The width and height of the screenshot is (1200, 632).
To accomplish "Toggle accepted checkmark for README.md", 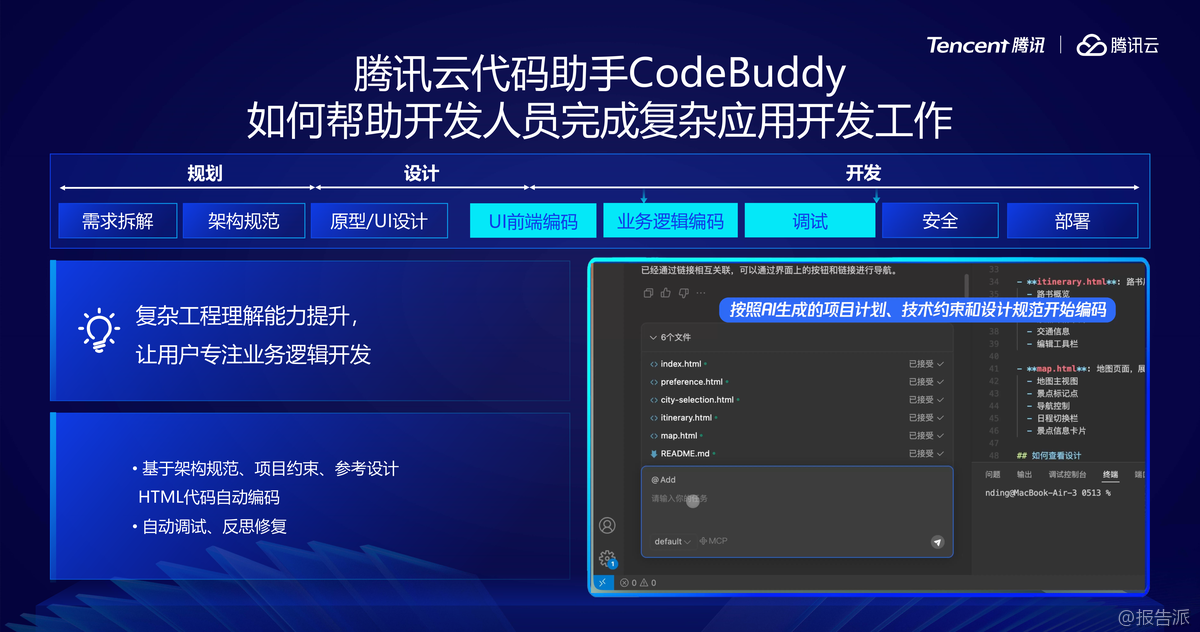I will pos(940,454).
